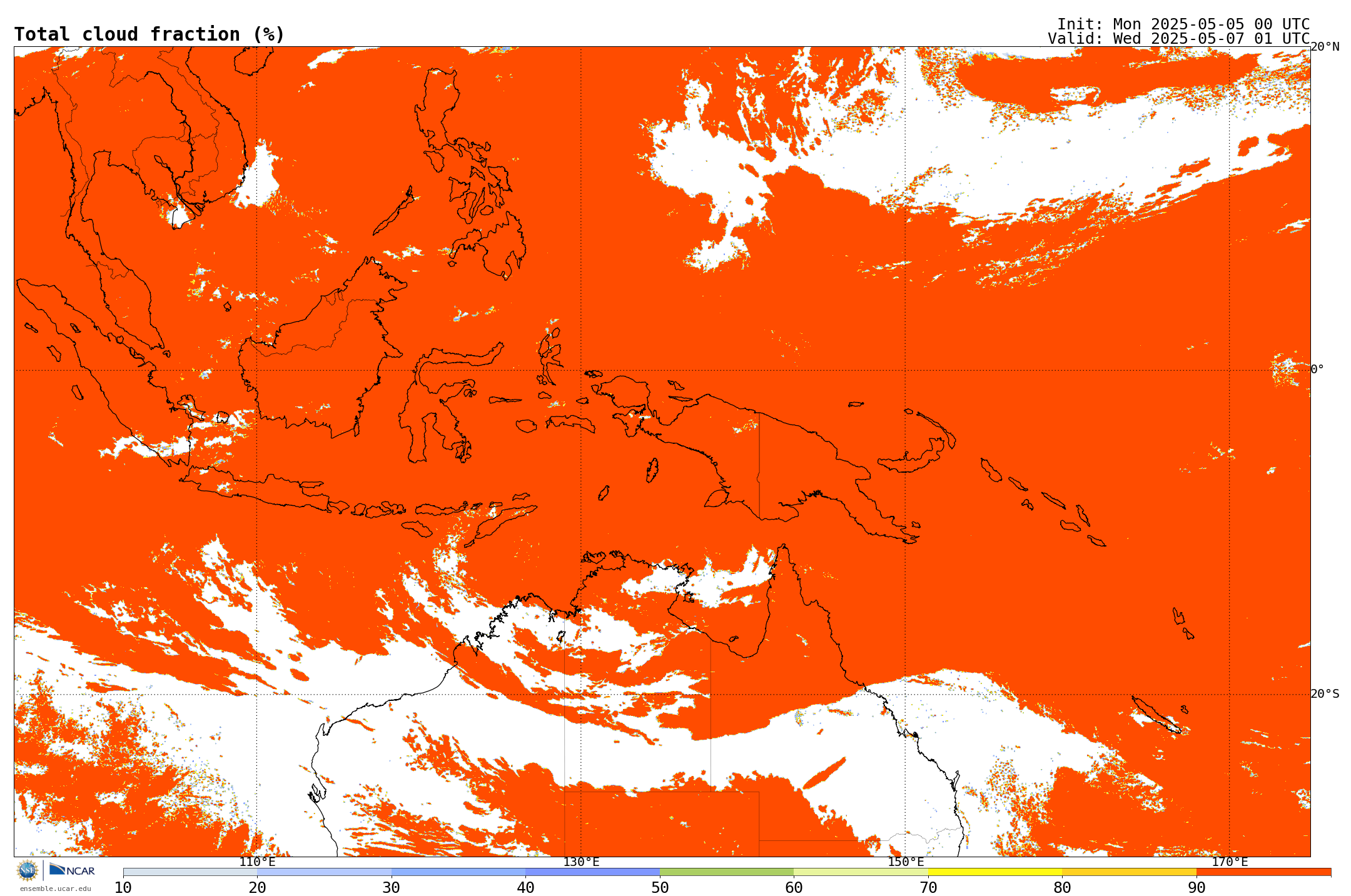The image size is (1351, 896).
Task: Click the colorbar tick label 50
Action: click(x=660, y=887)
